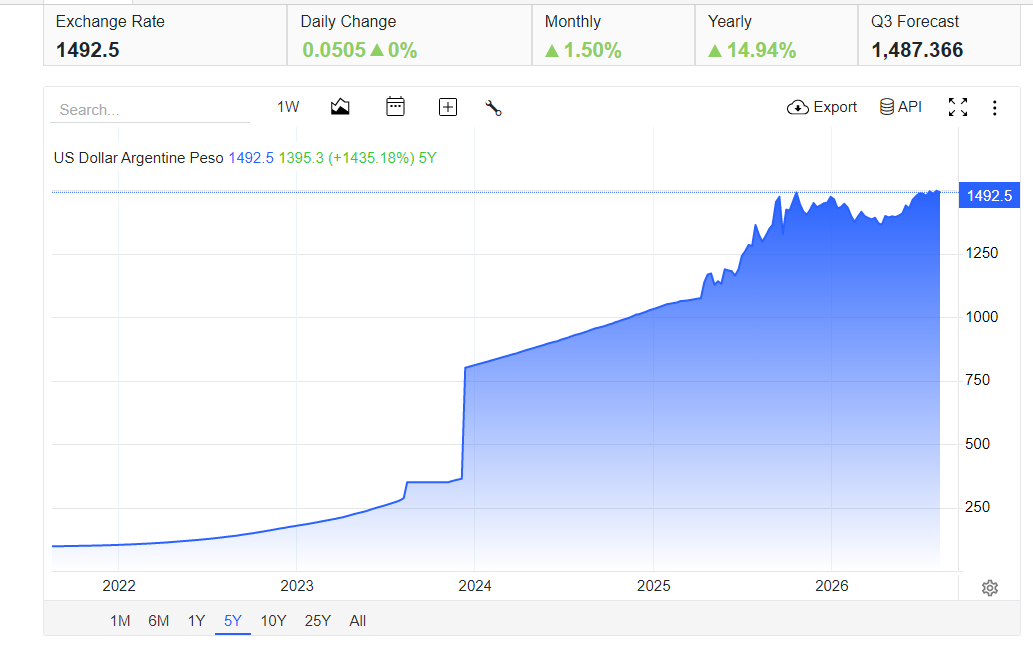Image resolution: width=1033 pixels, height=659 pixels.
Task: Click the plus icon to add comparison
Action: (x=448, y=107)
